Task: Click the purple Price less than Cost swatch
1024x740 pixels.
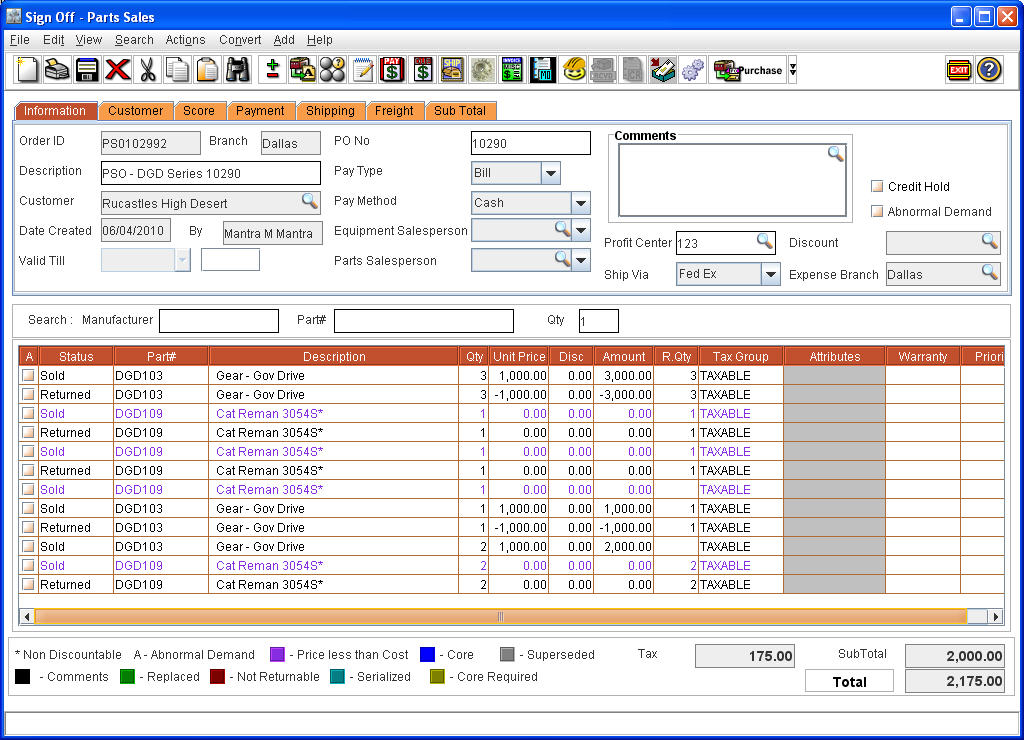Action: (277, 654)
